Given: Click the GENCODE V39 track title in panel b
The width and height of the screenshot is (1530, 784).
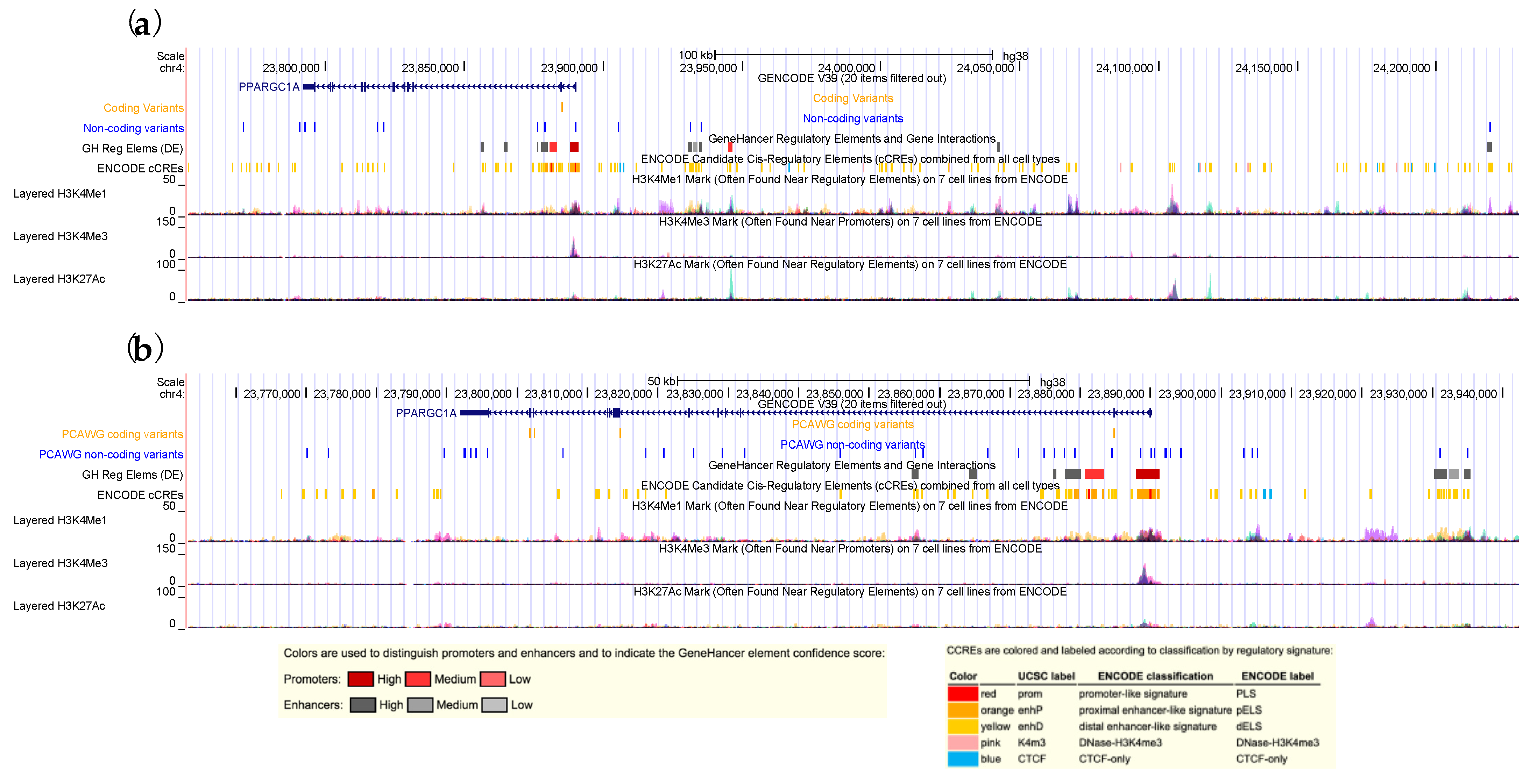Looking at the screenshot, I should pos(852,405).
